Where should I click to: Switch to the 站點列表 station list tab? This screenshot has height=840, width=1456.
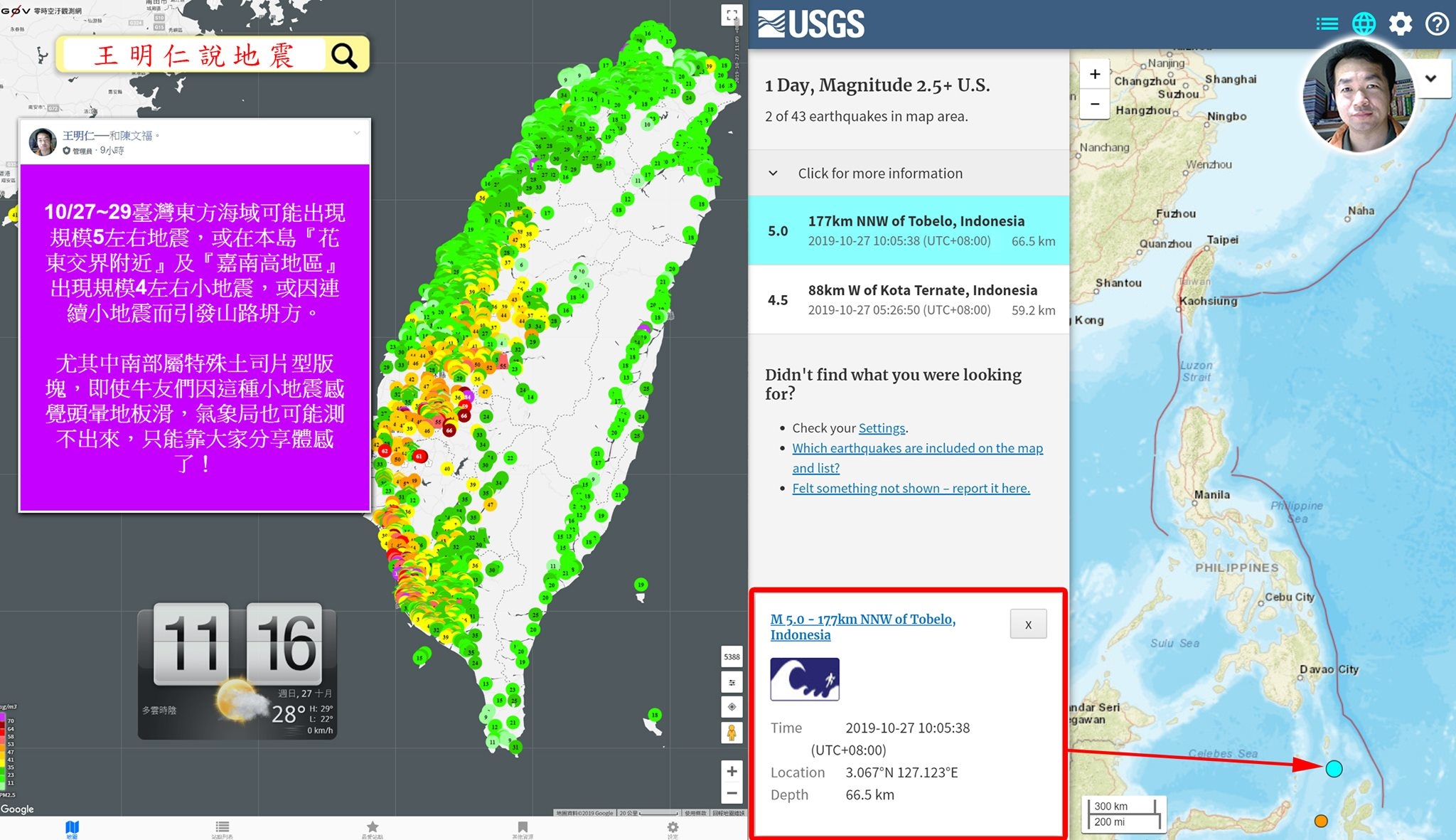[x=222, y=829]
